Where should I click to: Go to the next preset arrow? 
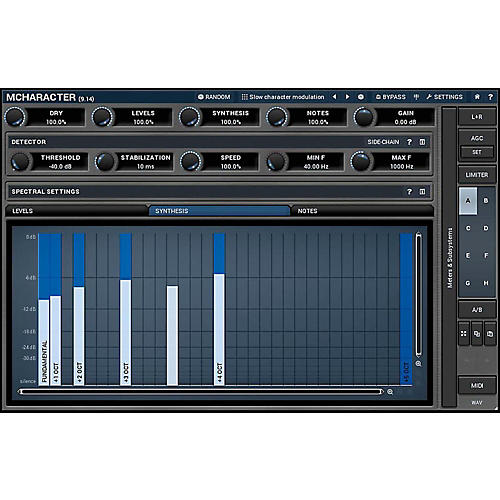click(x=347, y=97)
